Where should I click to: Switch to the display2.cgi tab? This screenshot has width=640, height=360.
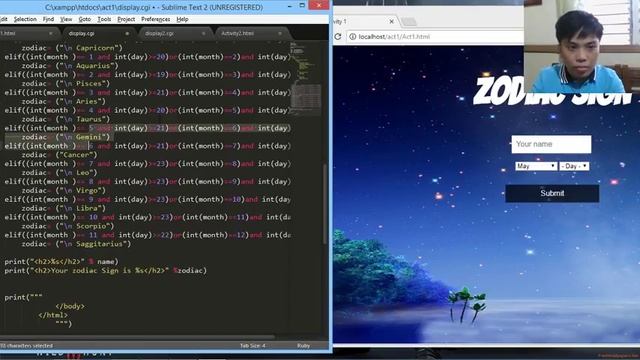pos(159,33)
